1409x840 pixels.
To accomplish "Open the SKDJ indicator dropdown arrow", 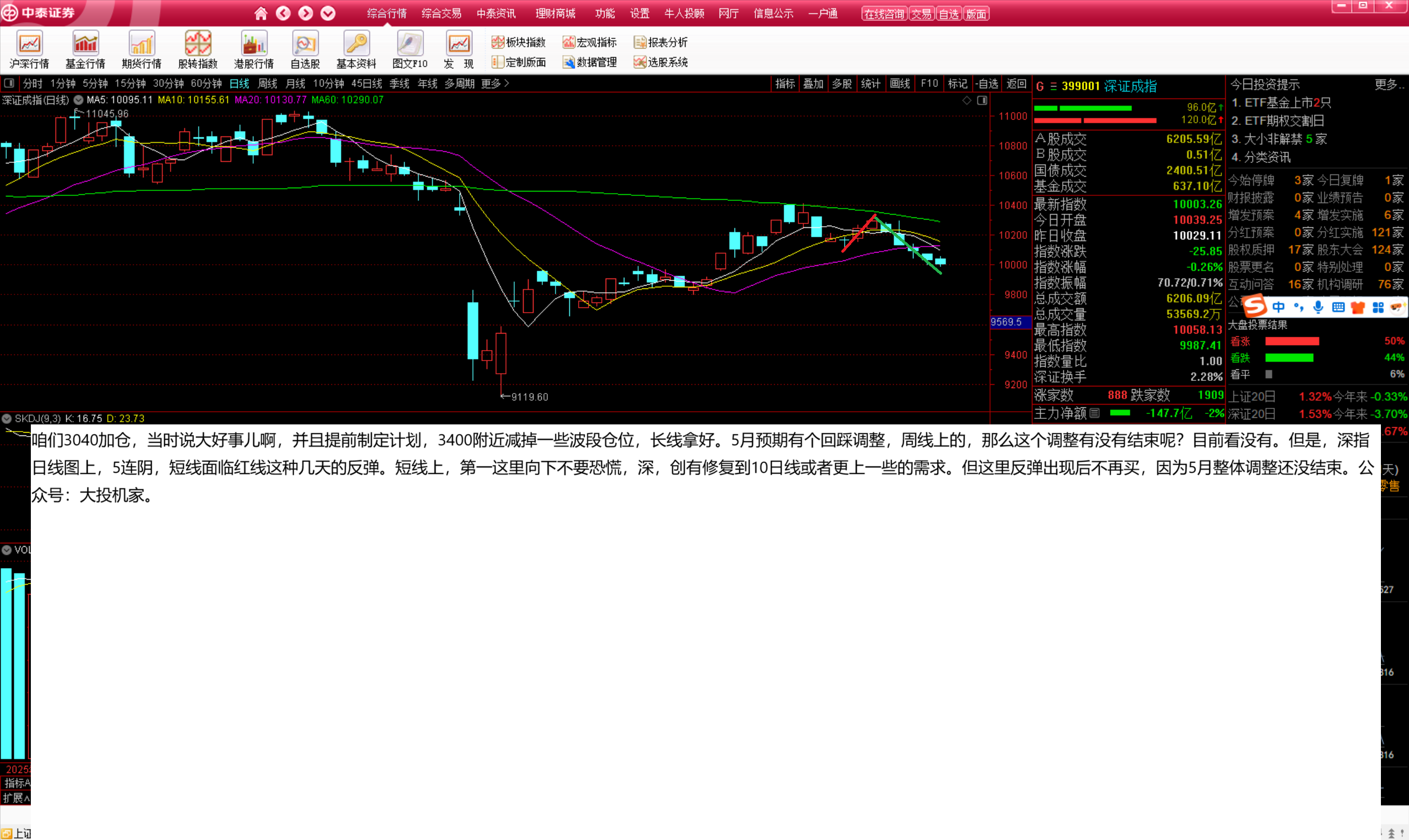I will point(7,419).
